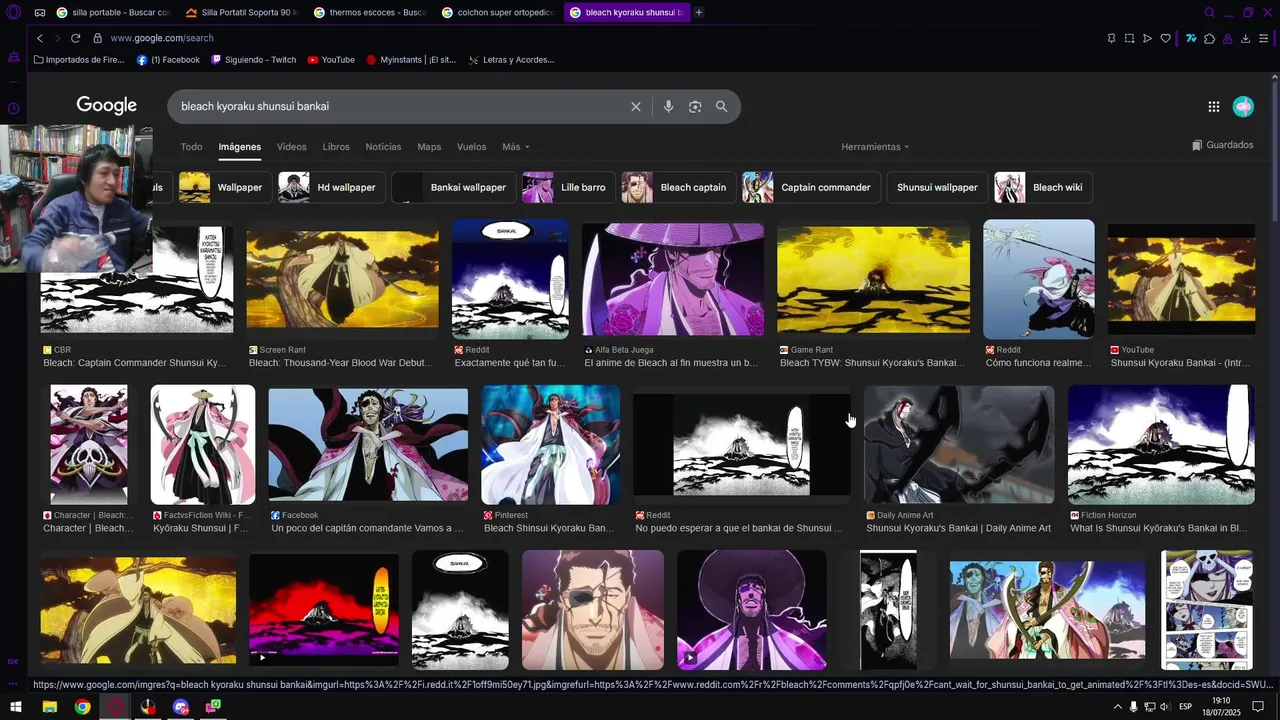Open Windows Start menu
This screenshot has height=720, width=1280.
[15, 707]
